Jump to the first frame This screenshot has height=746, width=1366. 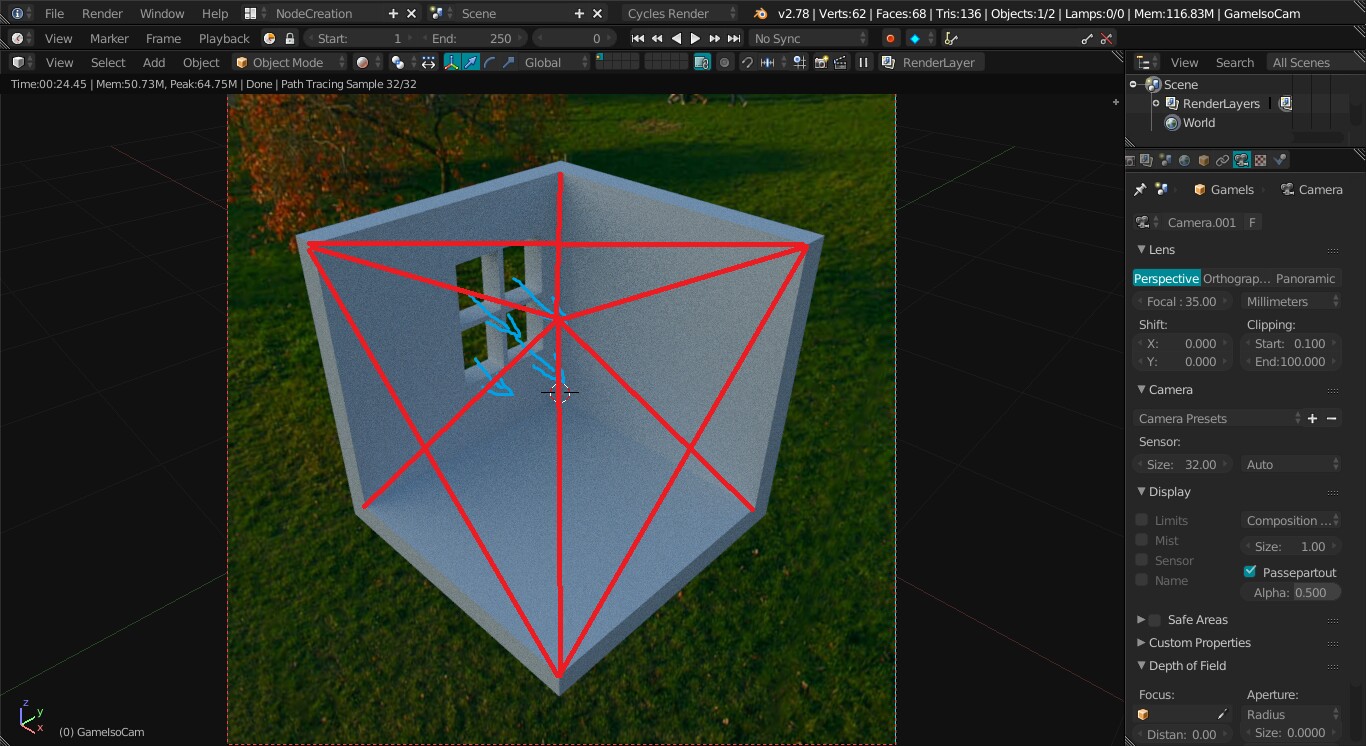tap(637, 38)
